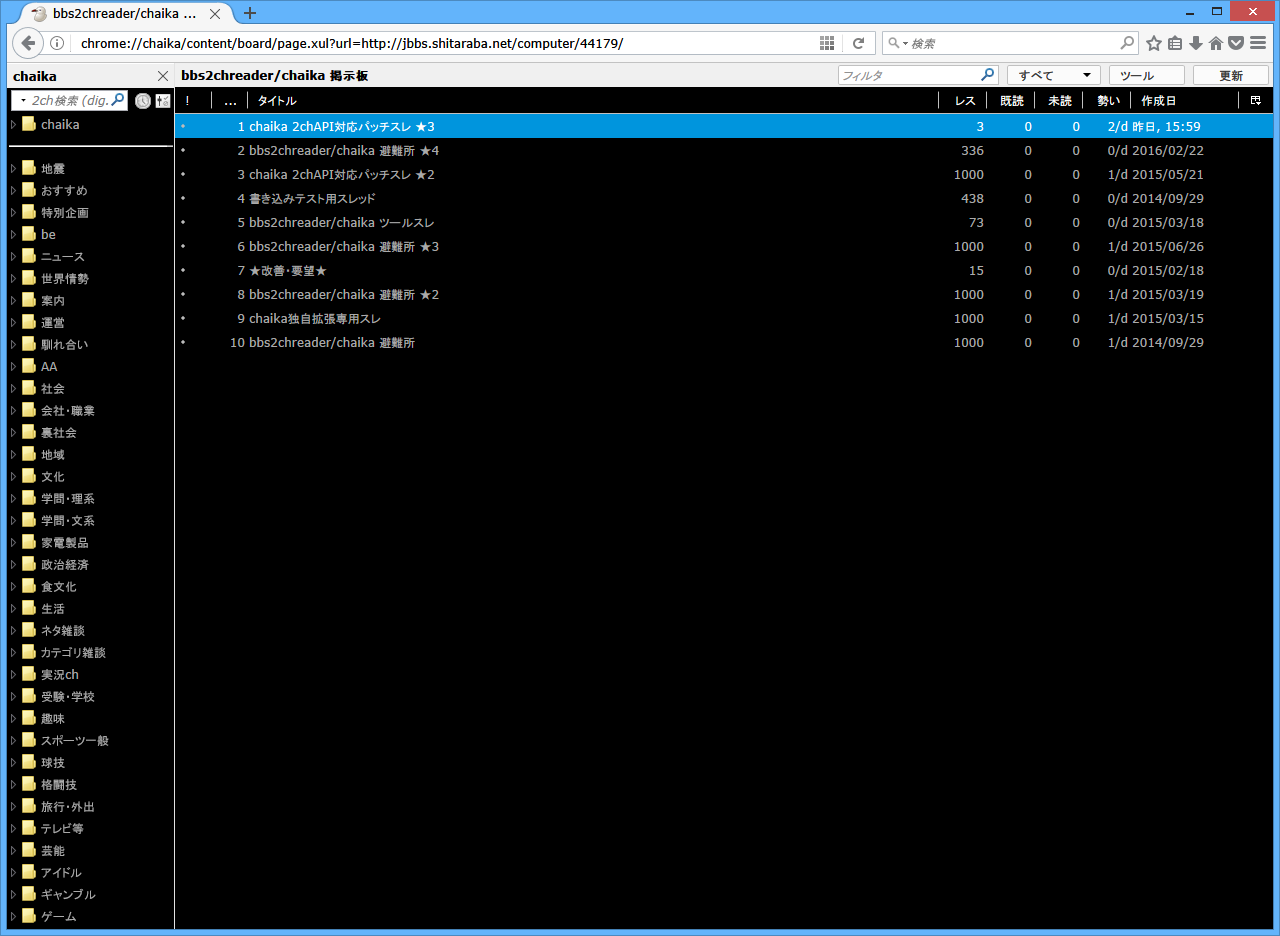Click the site information icon in the address bar
Screen dimensions: 1280x936
(57, 43)
